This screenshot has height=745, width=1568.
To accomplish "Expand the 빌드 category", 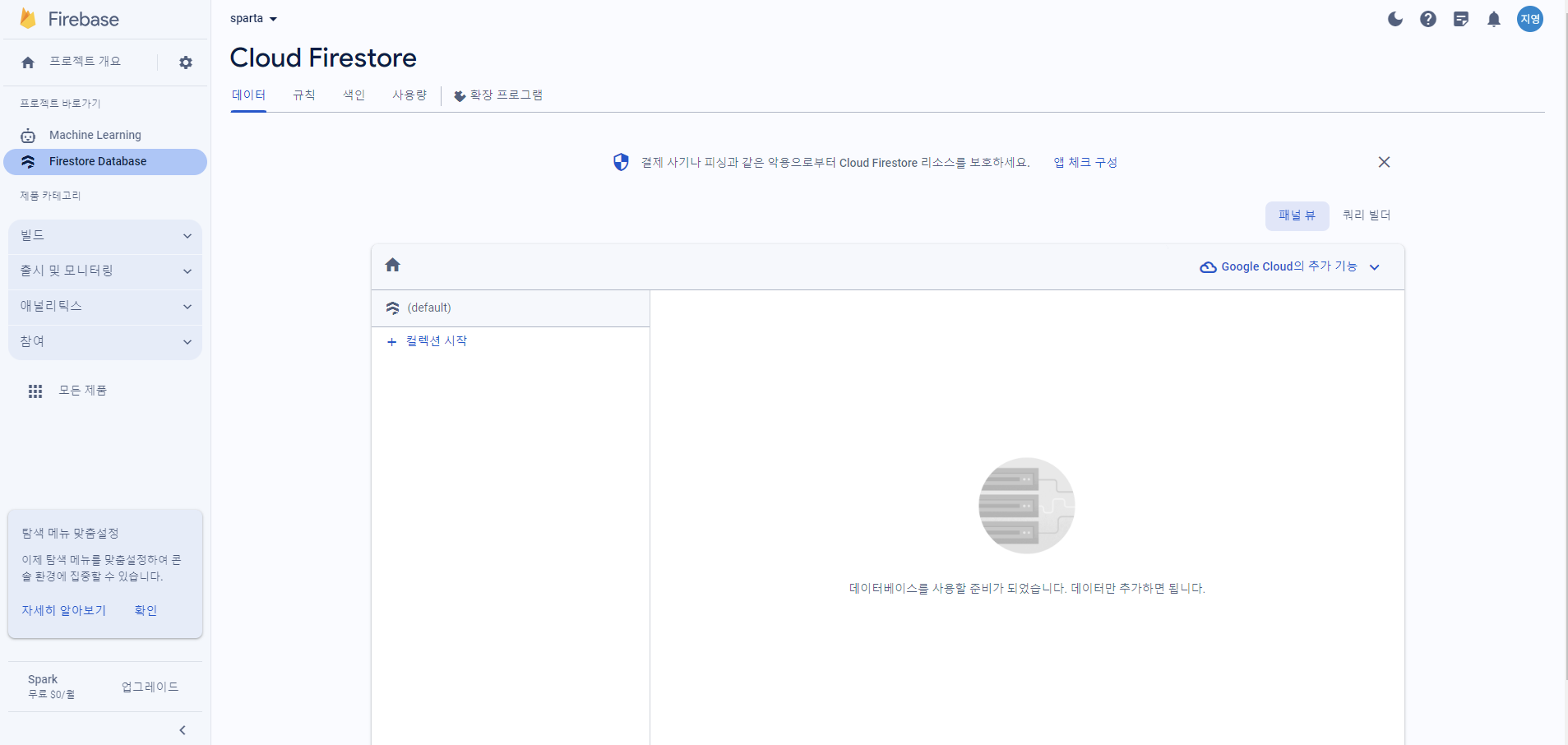I will point(105,236).
